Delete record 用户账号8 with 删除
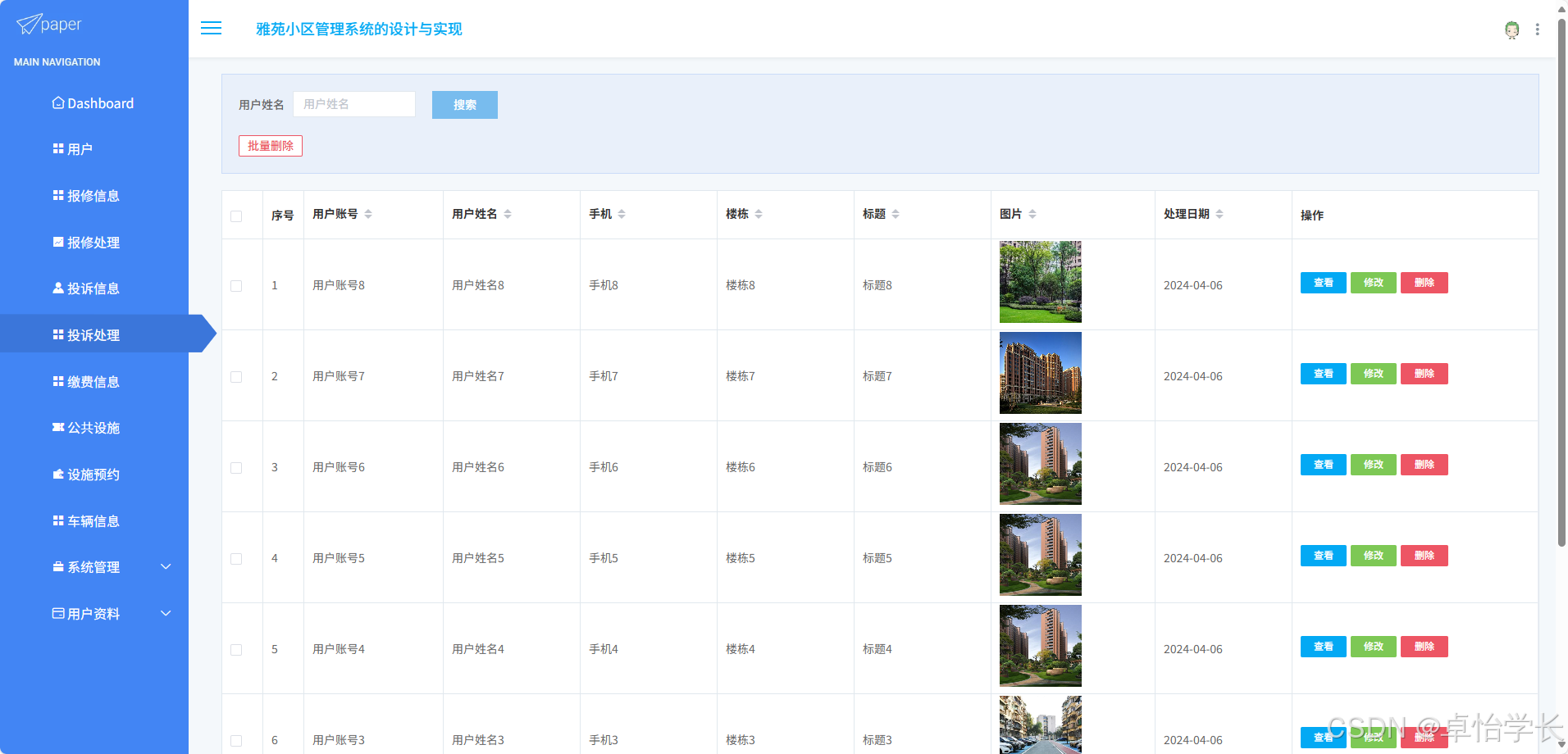1568x754 pixels. point(1424,283)
